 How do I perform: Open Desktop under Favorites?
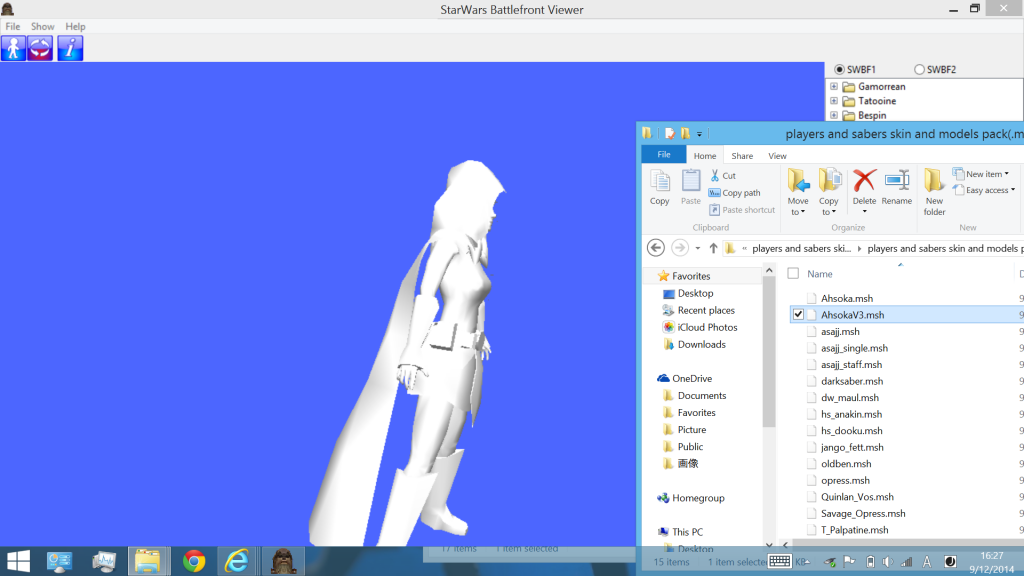click(x=695, y=293)
